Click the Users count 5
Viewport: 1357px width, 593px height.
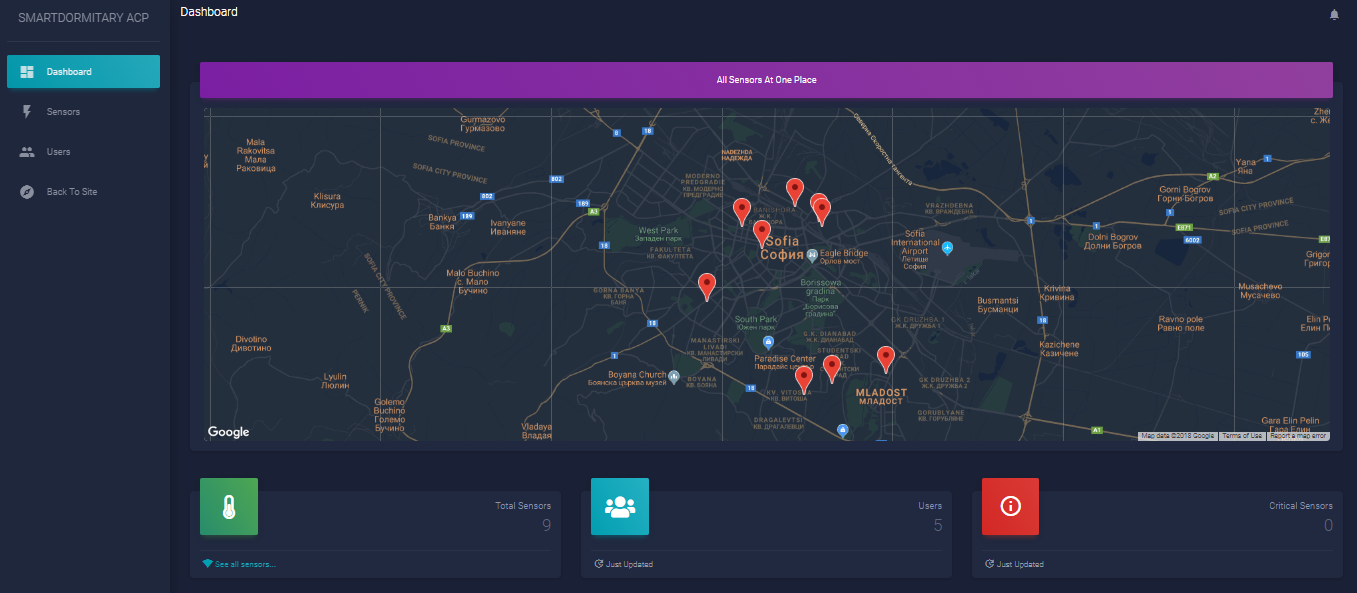pyautogui.click(x=938, y=526)
